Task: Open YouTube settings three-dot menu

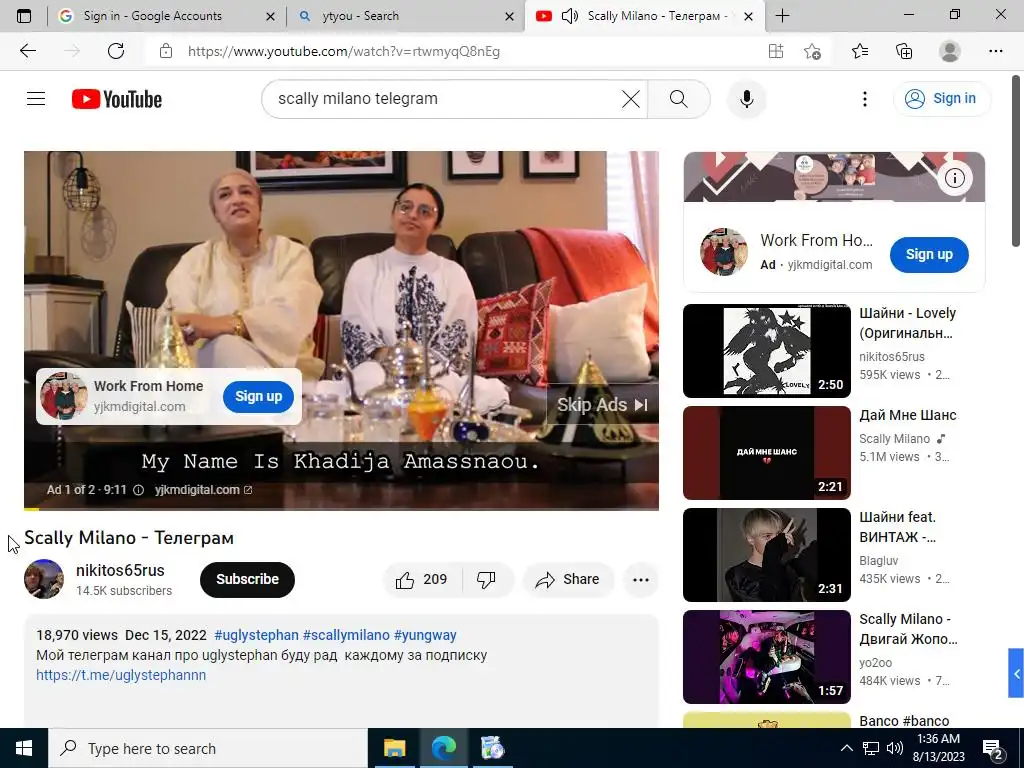Action: tap(865, 99)
